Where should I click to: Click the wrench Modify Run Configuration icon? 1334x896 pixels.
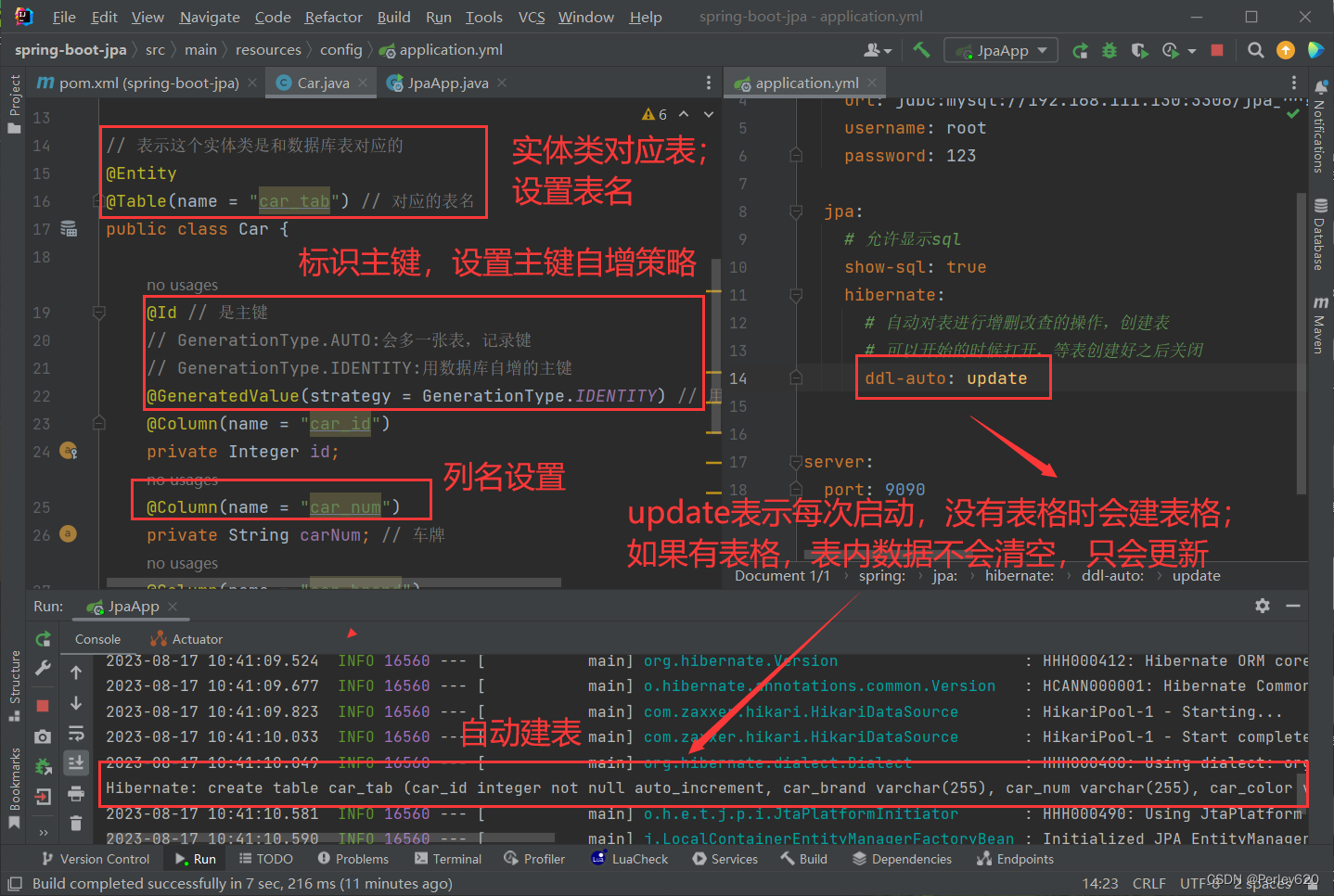(x=43, y=667)
